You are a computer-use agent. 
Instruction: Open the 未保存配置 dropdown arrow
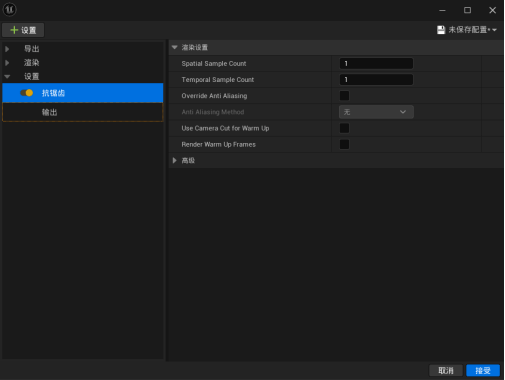coord(494,30)
